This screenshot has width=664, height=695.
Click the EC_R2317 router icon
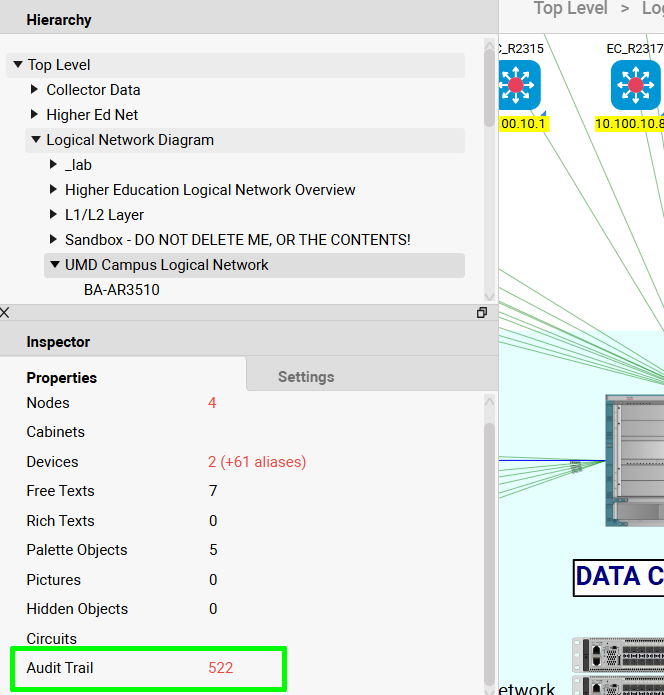[636, 86]
